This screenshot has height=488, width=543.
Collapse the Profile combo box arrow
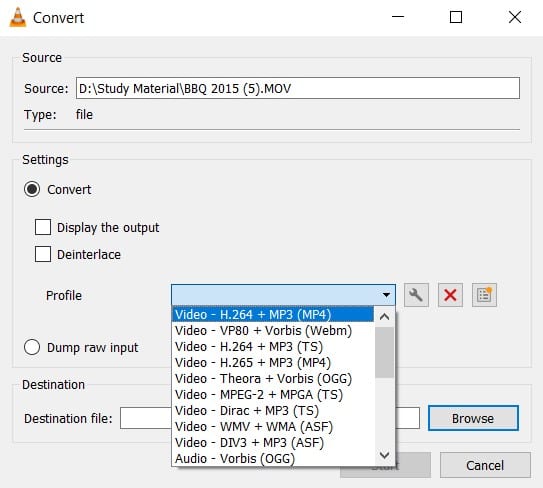coord(386,295)
